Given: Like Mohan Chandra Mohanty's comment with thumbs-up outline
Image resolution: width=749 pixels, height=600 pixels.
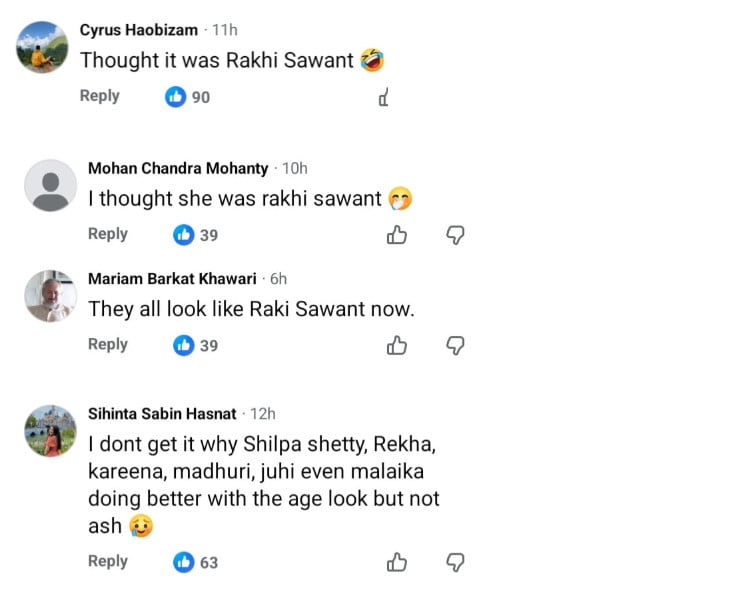Looking at the screenshot, I should (397, 235).
